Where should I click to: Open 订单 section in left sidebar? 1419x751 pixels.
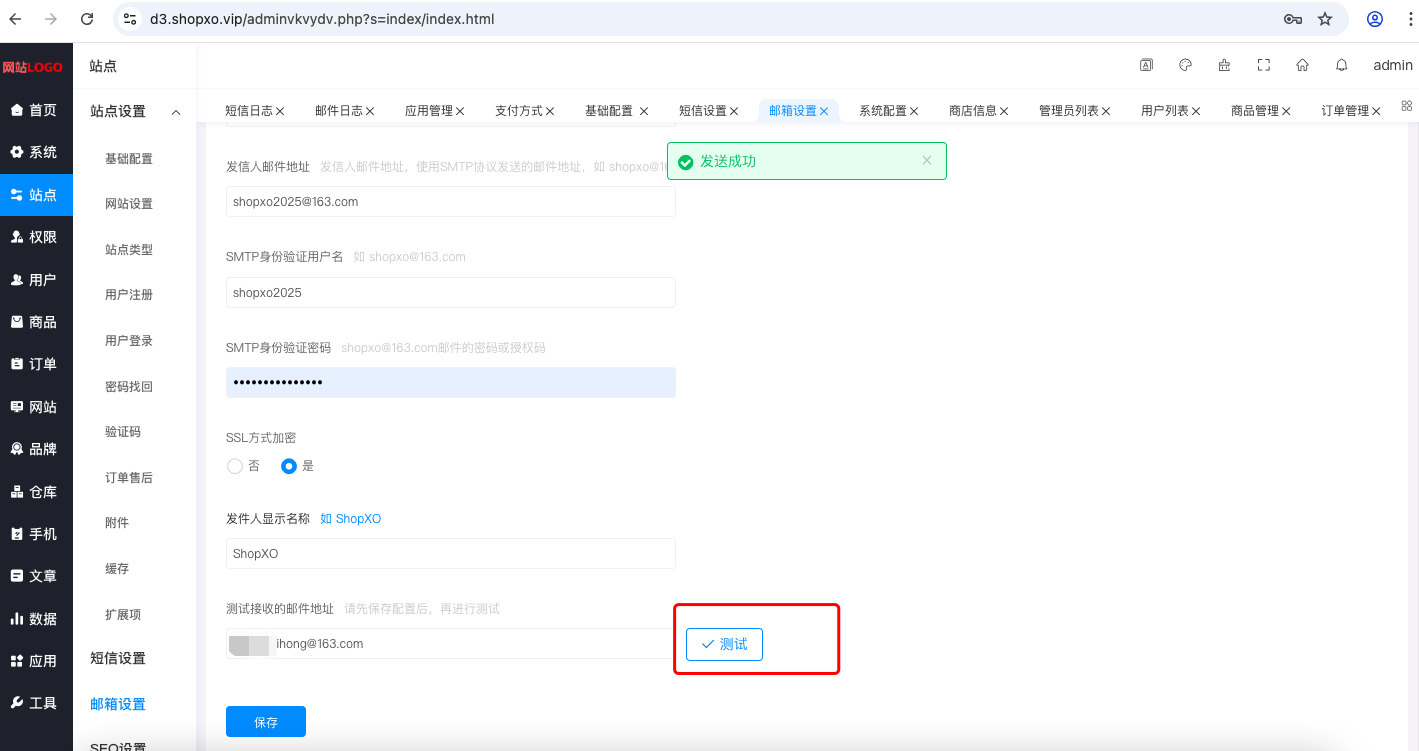36,364
